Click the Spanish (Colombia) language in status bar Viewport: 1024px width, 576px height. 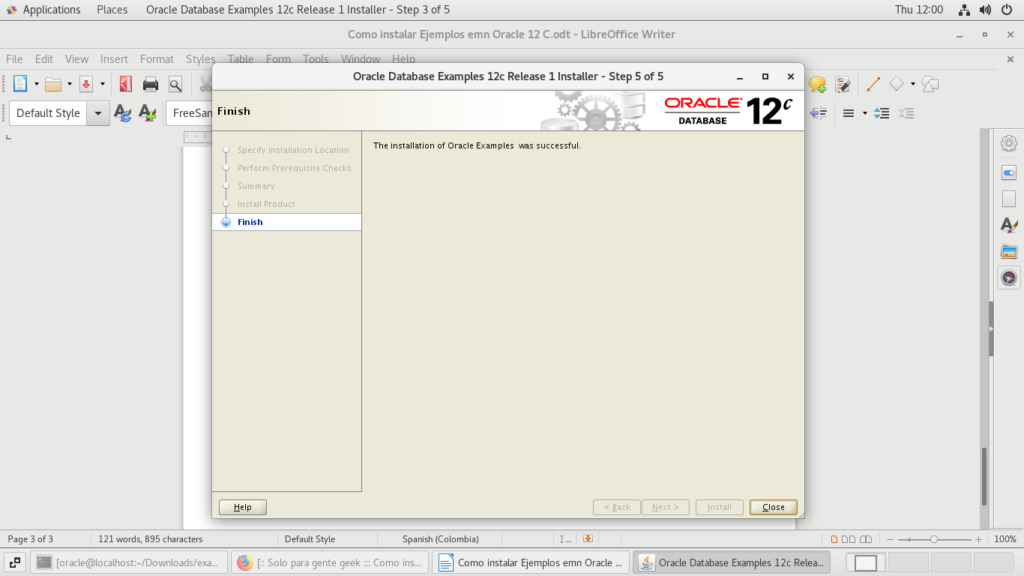[440, 539]
